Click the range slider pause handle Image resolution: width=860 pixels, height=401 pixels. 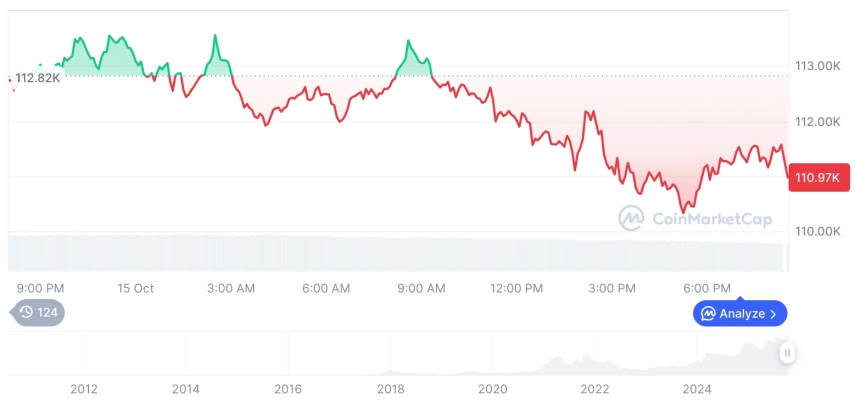pyautogui.click(x=788, y=352)
